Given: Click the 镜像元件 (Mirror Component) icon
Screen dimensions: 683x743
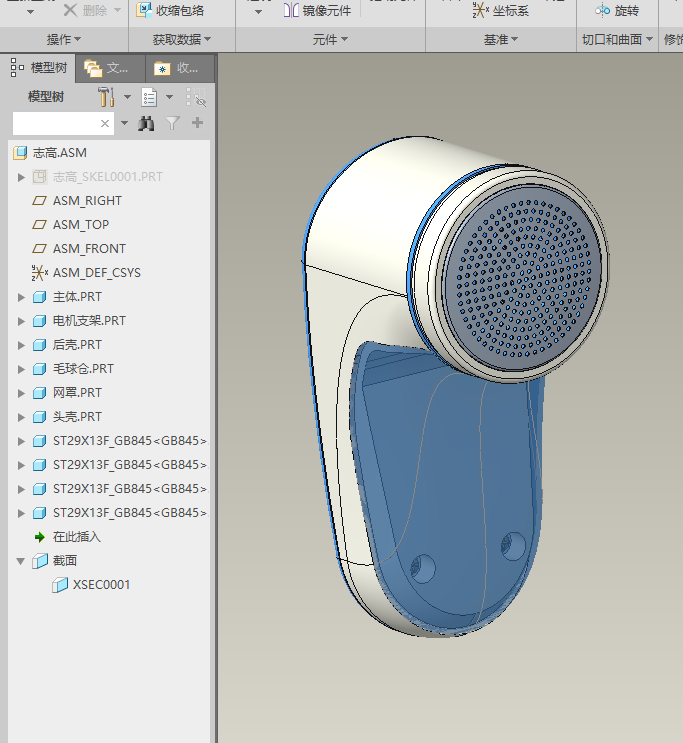Looking at the screenshot, I should click(x=291, y=10).
